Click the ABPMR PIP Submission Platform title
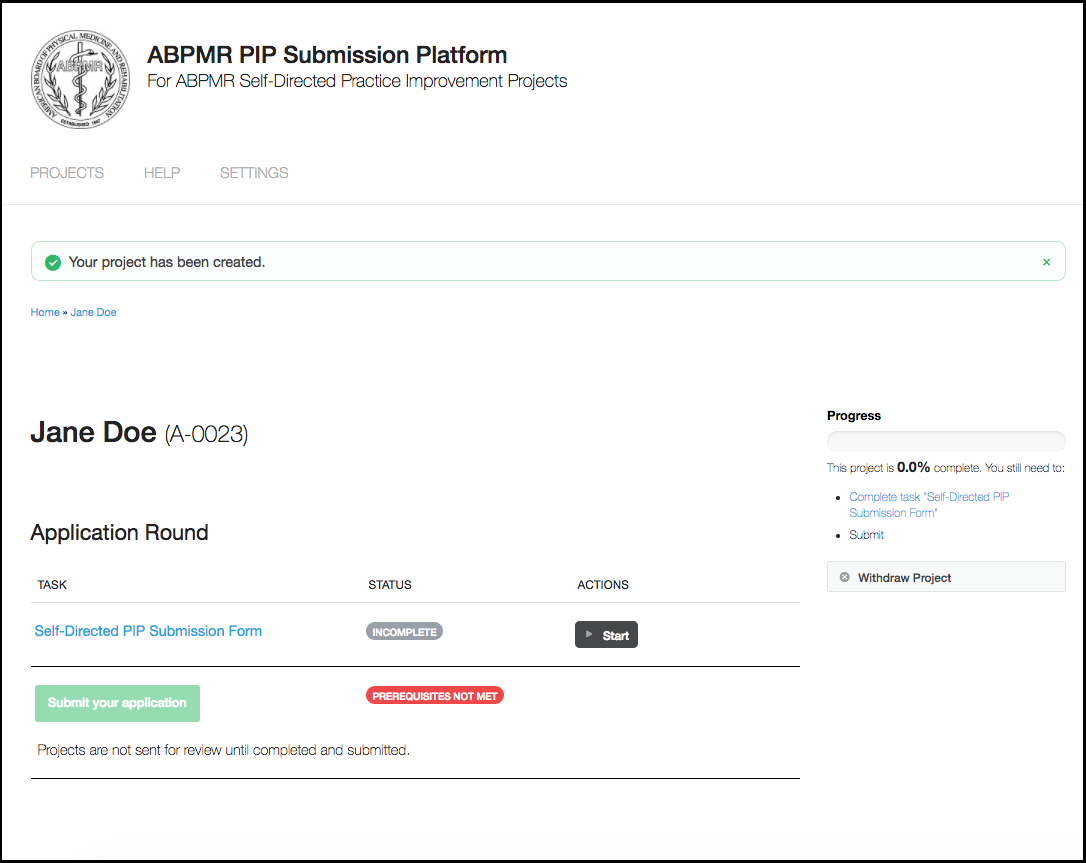 (x=327, y=55)
